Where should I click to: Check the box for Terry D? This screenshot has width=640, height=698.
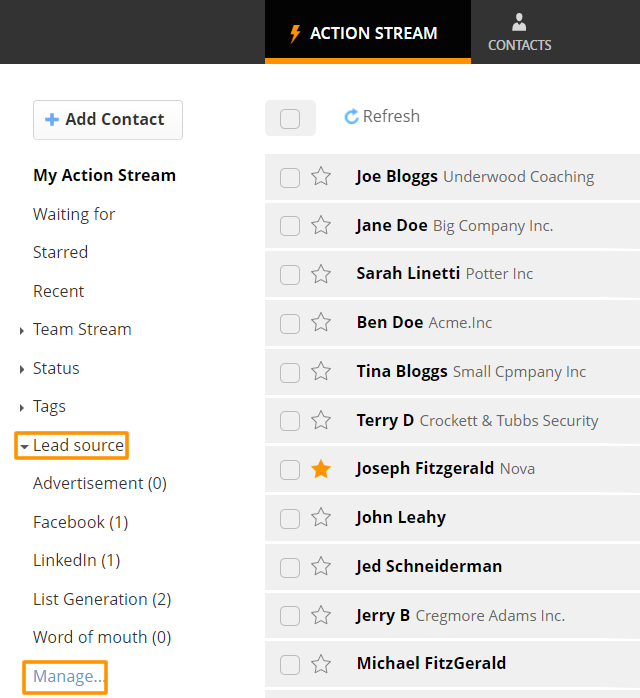[290, 421]
